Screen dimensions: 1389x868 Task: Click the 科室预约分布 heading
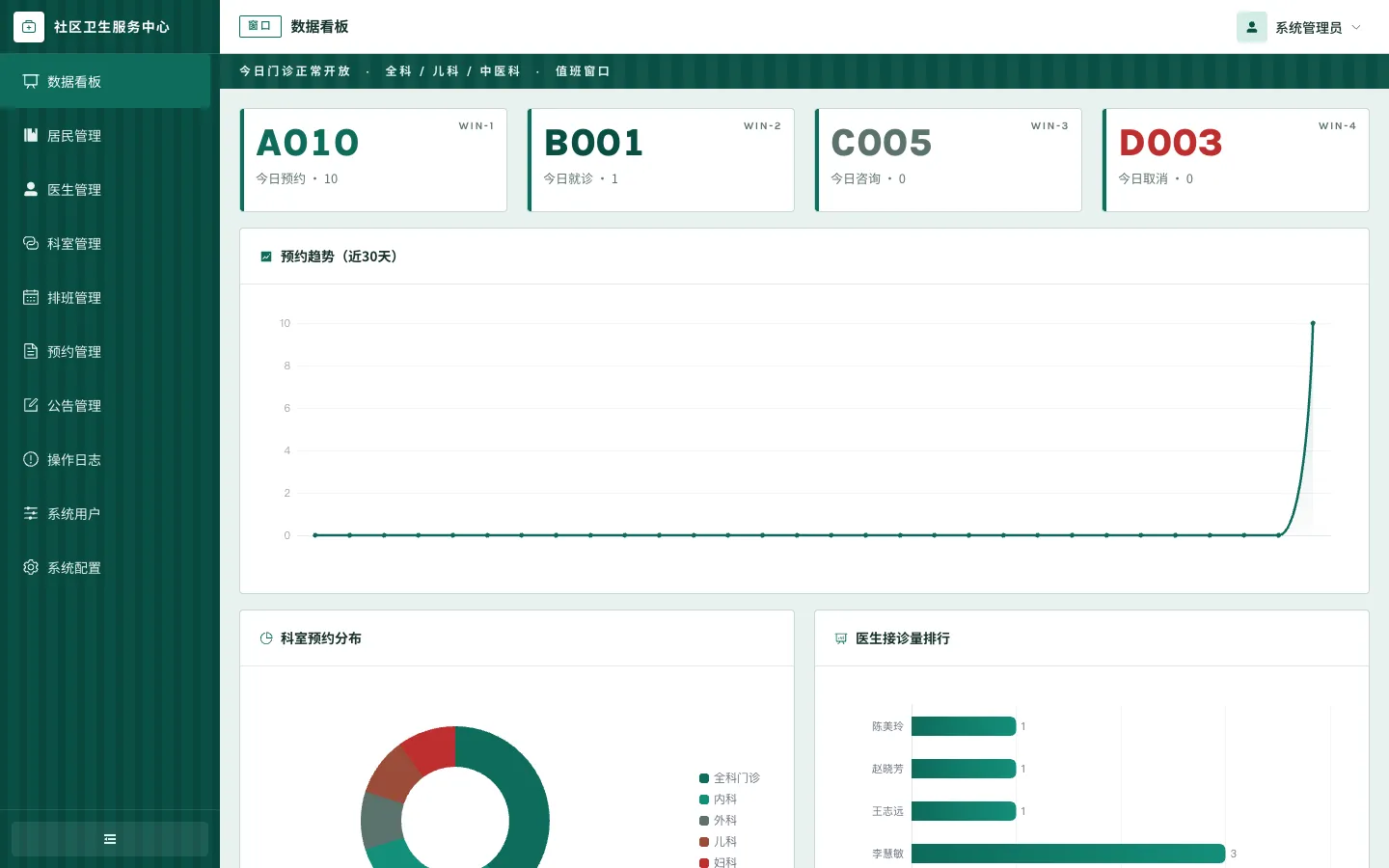(x=321, y=638)
